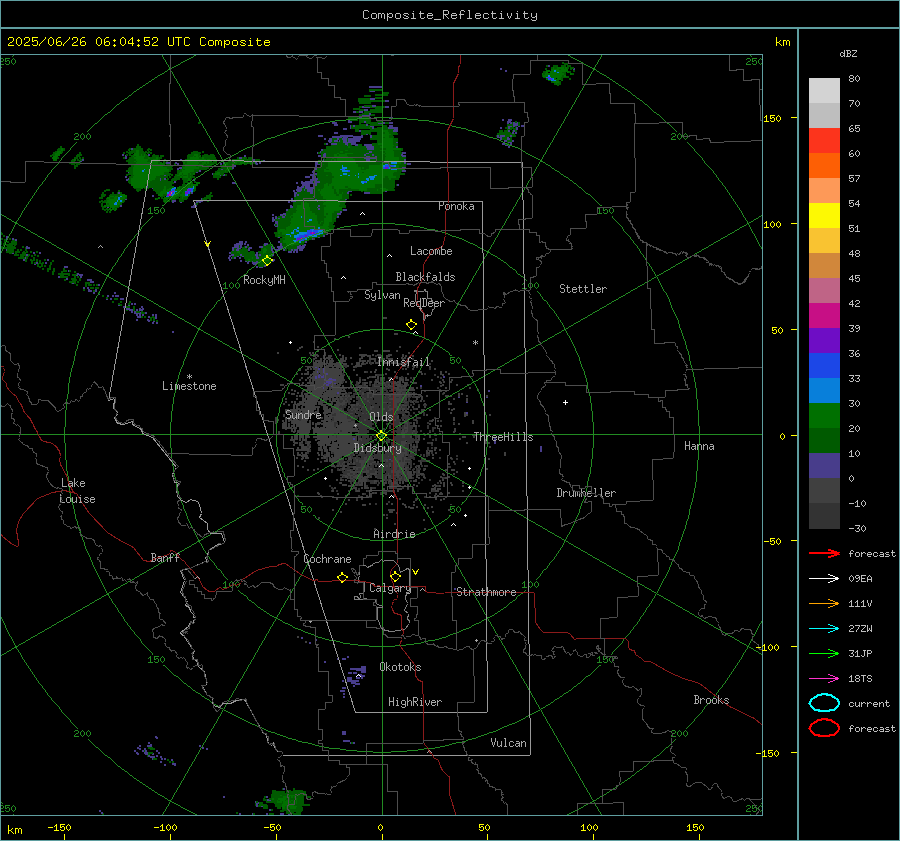Click the RedDeer city label
The width and height of the screenshot is (900, 841).
(424, 303)
